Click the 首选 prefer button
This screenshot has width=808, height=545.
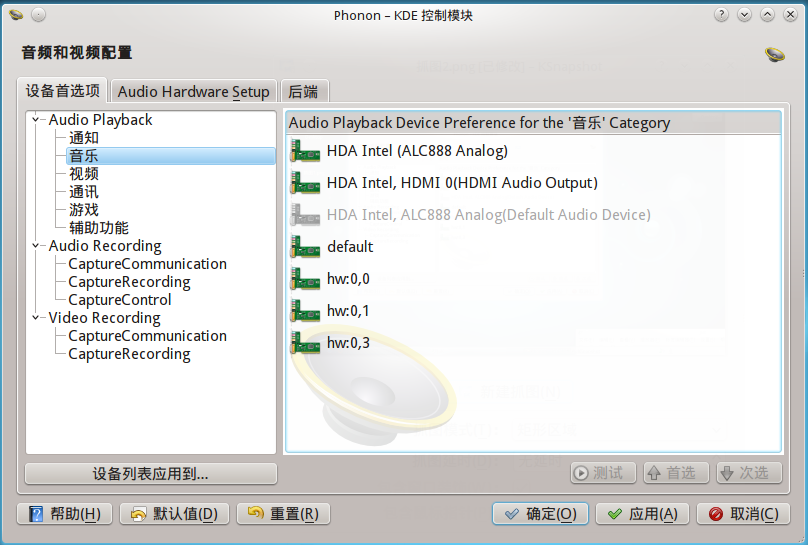pyautogui.click(x=676, y=473)
